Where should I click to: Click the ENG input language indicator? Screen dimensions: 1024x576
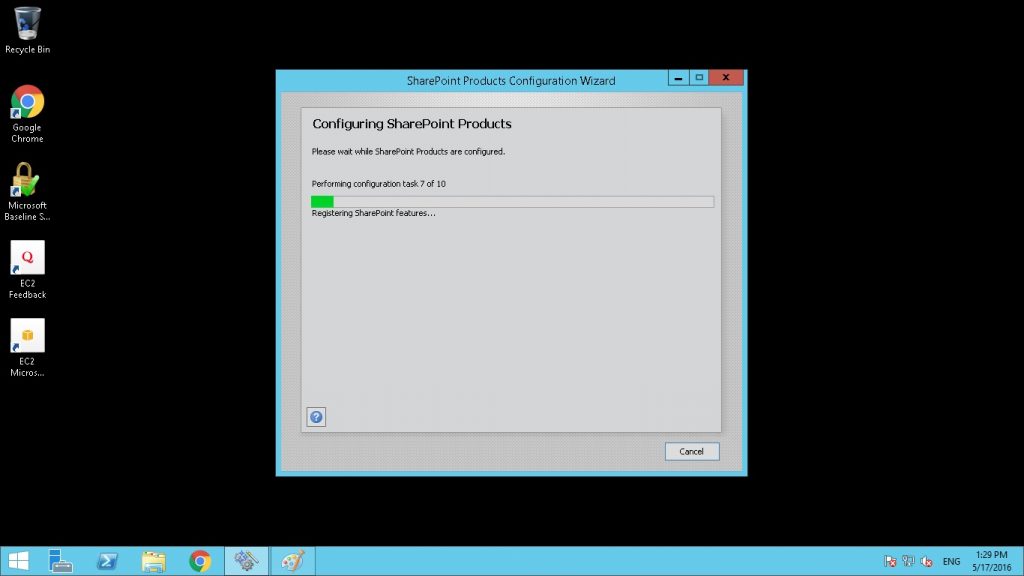tap(951, 562)
